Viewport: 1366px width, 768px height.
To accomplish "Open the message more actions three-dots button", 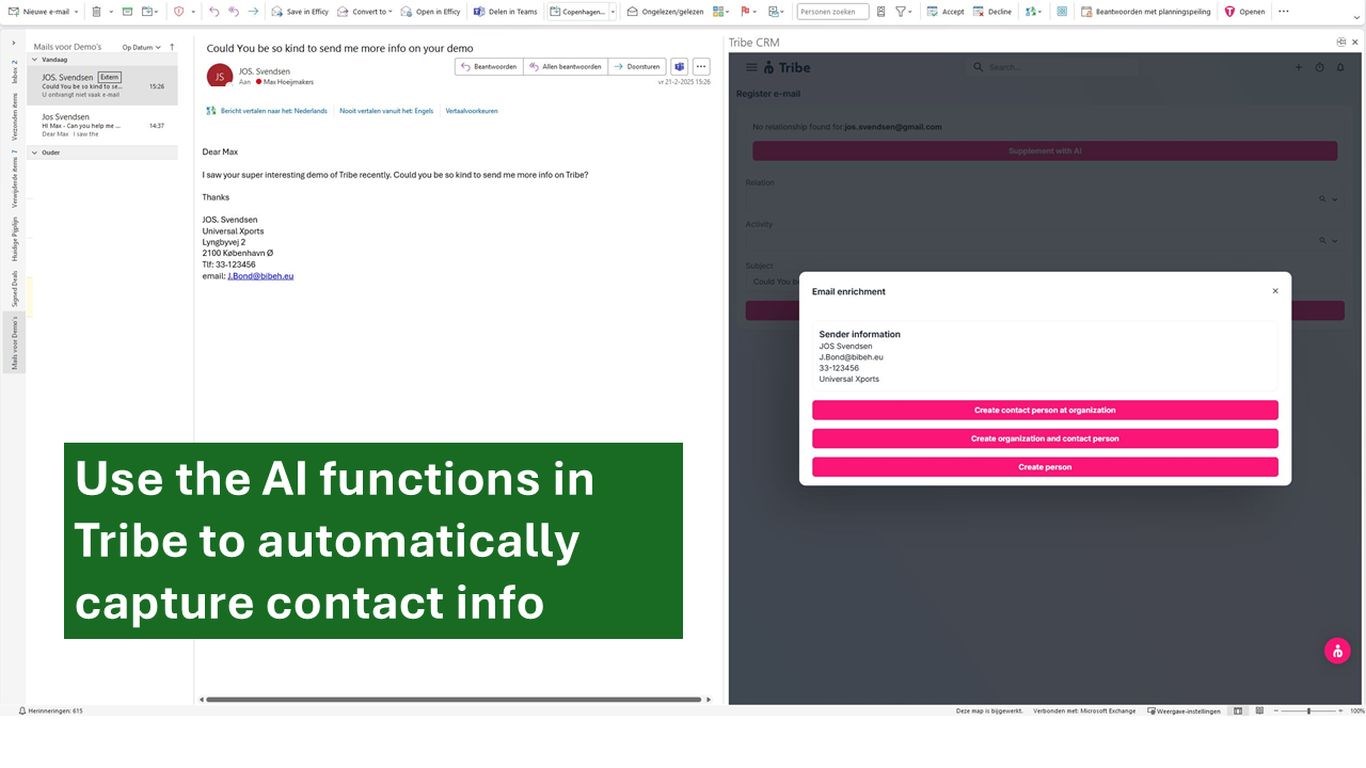I will click(701, 66).
